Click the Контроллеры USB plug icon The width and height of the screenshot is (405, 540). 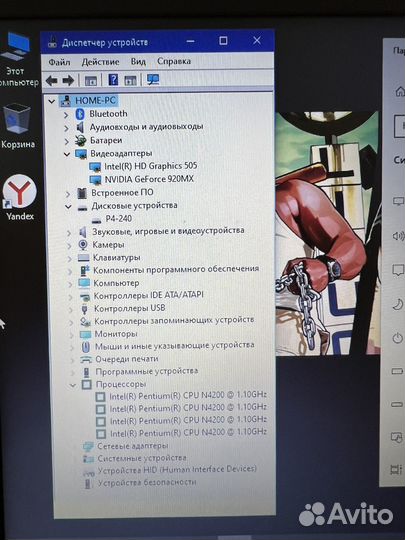tap(84, 309)
